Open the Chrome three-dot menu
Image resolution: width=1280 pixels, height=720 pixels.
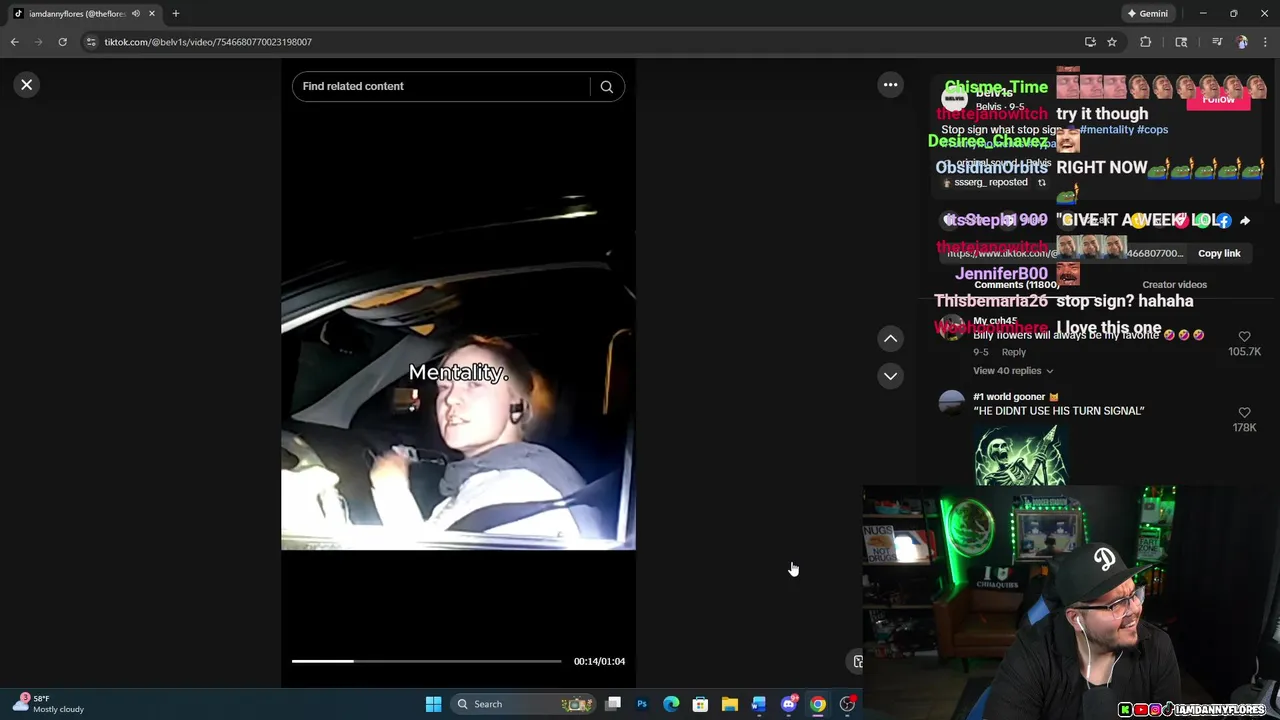tap(1266, 42)
